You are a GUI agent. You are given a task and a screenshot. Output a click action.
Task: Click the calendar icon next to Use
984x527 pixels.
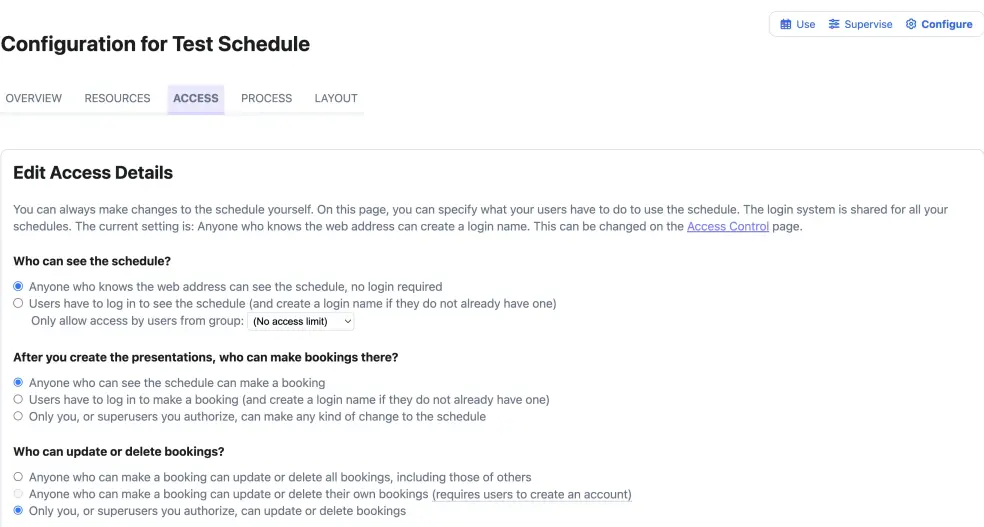[x=785, y=24]
